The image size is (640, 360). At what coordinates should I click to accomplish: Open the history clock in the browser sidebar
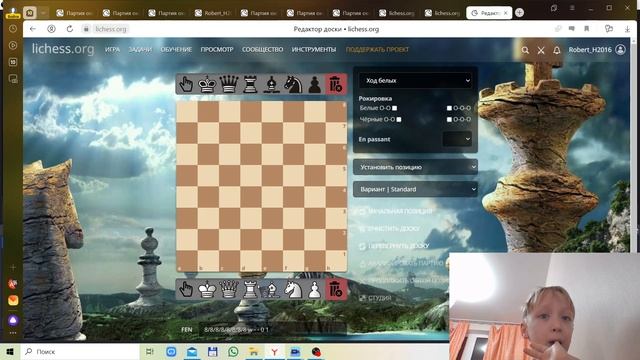coord(13,29)
